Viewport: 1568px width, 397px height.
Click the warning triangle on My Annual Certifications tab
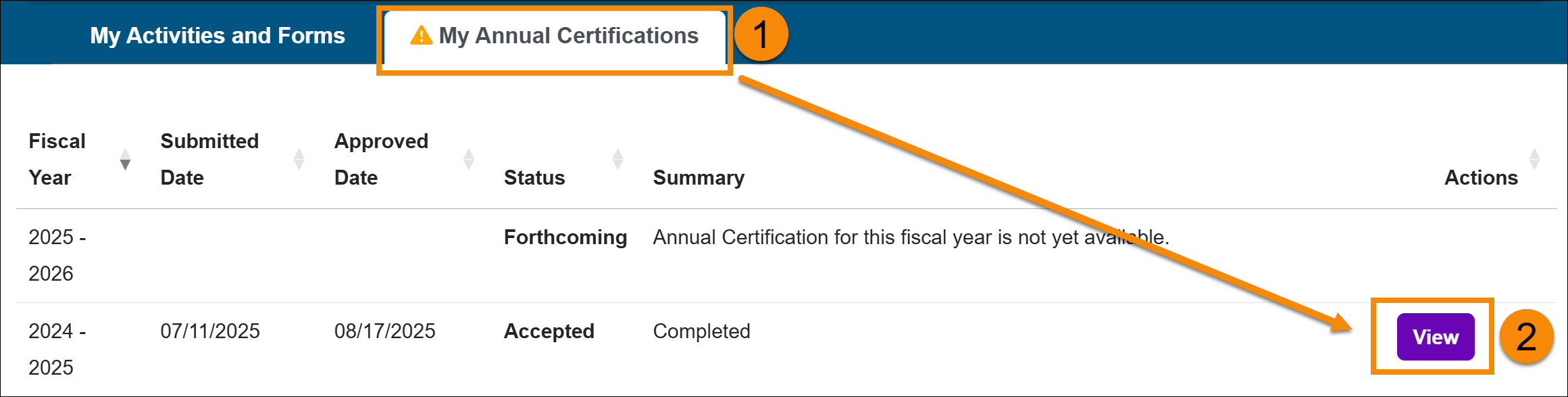pos(420,36)
